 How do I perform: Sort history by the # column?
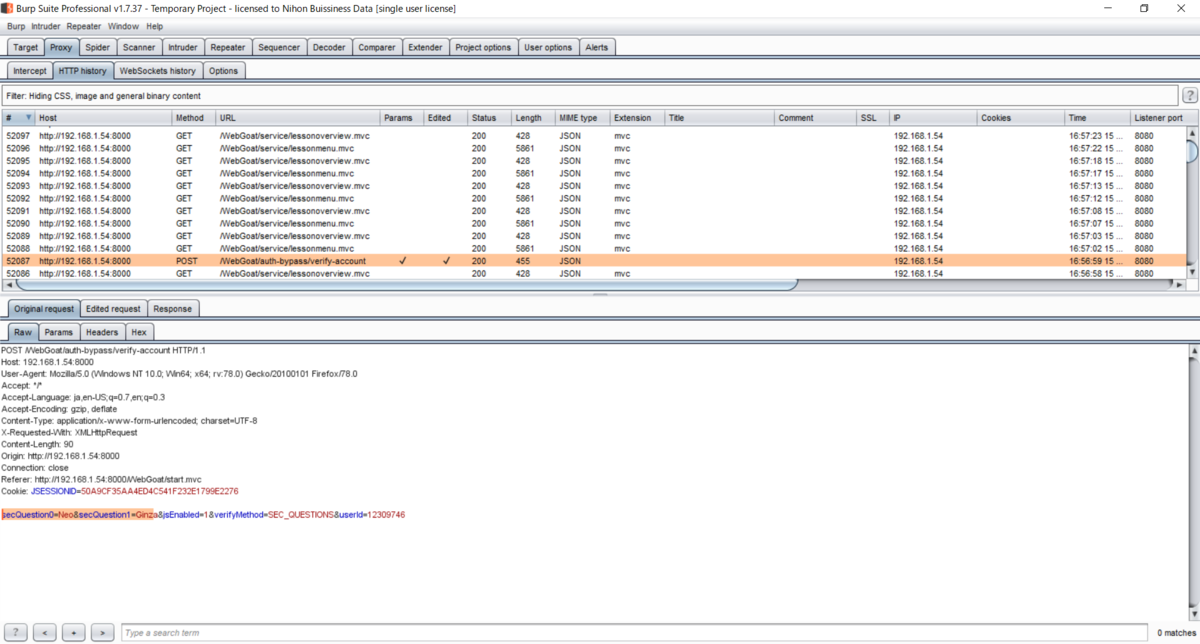[18, 118]
